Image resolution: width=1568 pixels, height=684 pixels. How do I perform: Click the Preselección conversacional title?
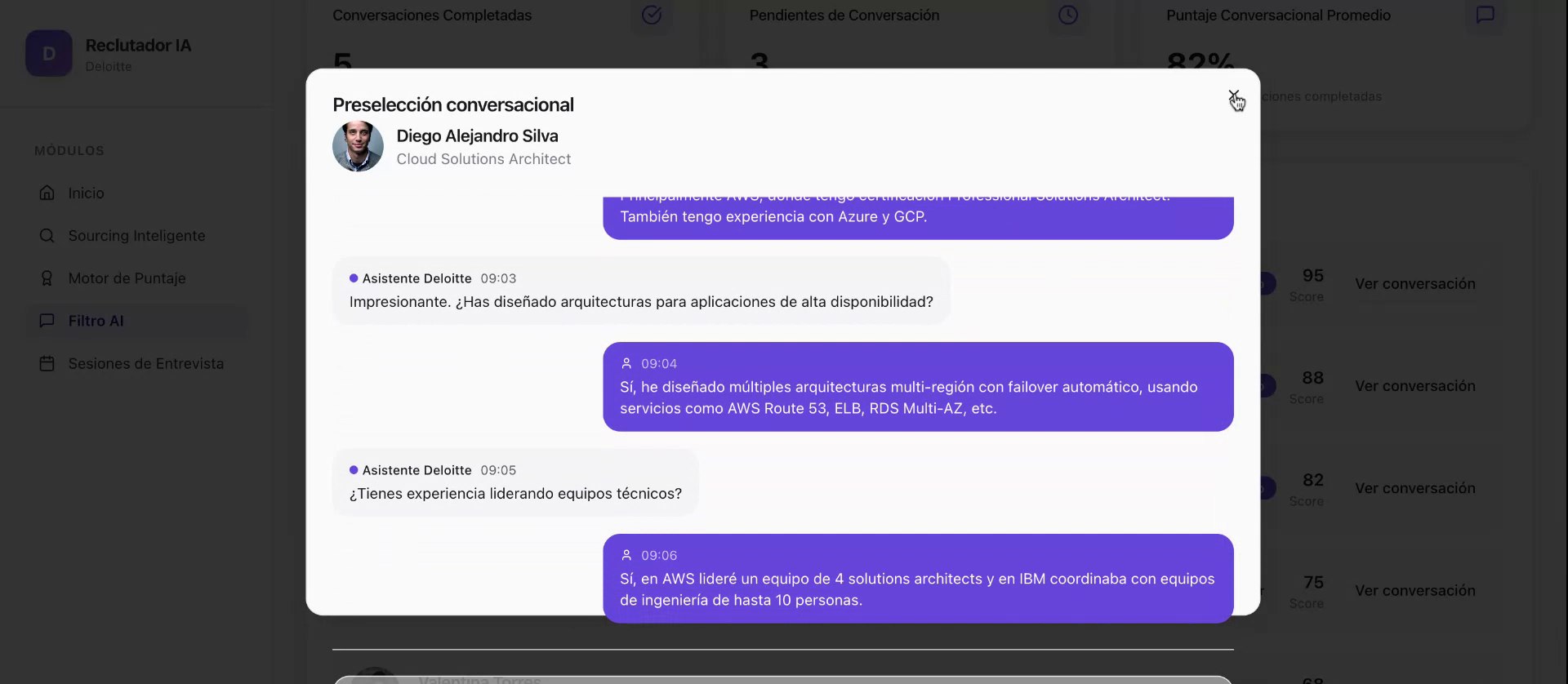pyautogui.click(x=453, y=105)
